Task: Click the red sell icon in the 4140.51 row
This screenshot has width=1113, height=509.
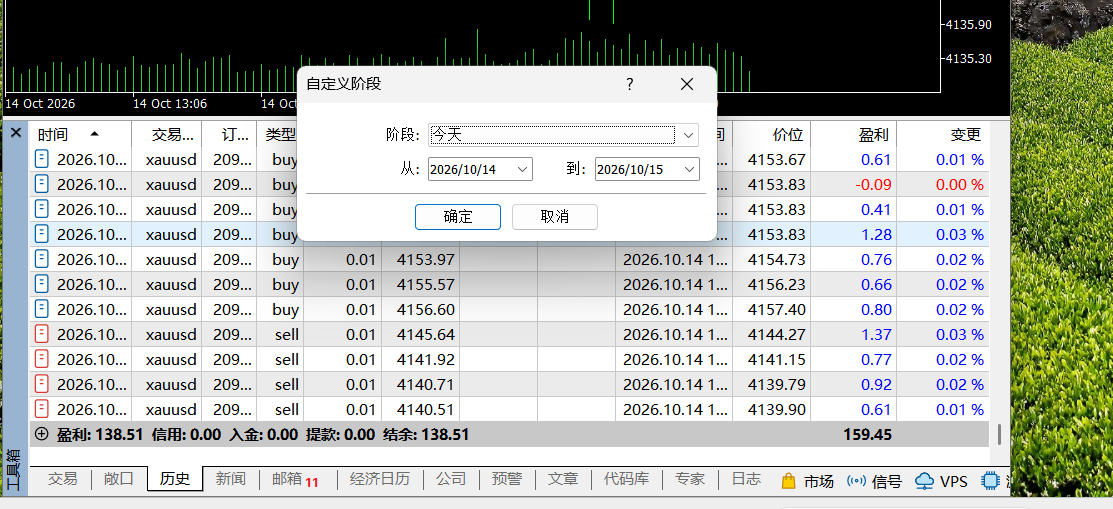Action: 42,410
